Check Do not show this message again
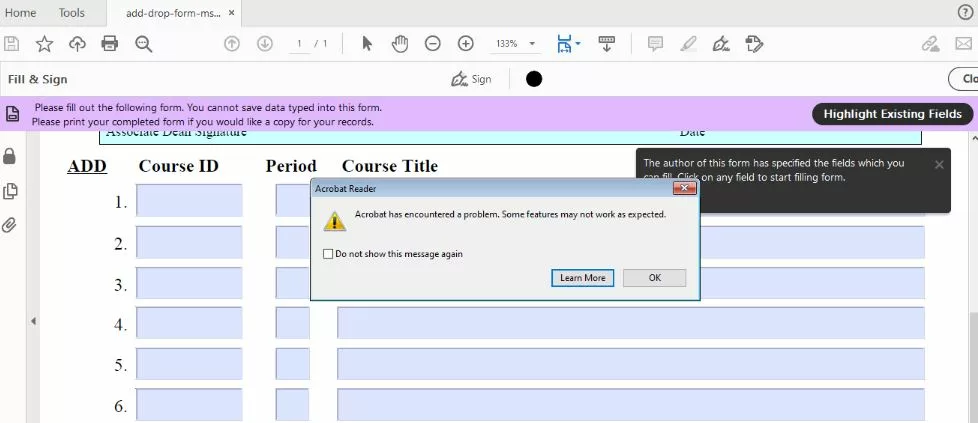 328,254
